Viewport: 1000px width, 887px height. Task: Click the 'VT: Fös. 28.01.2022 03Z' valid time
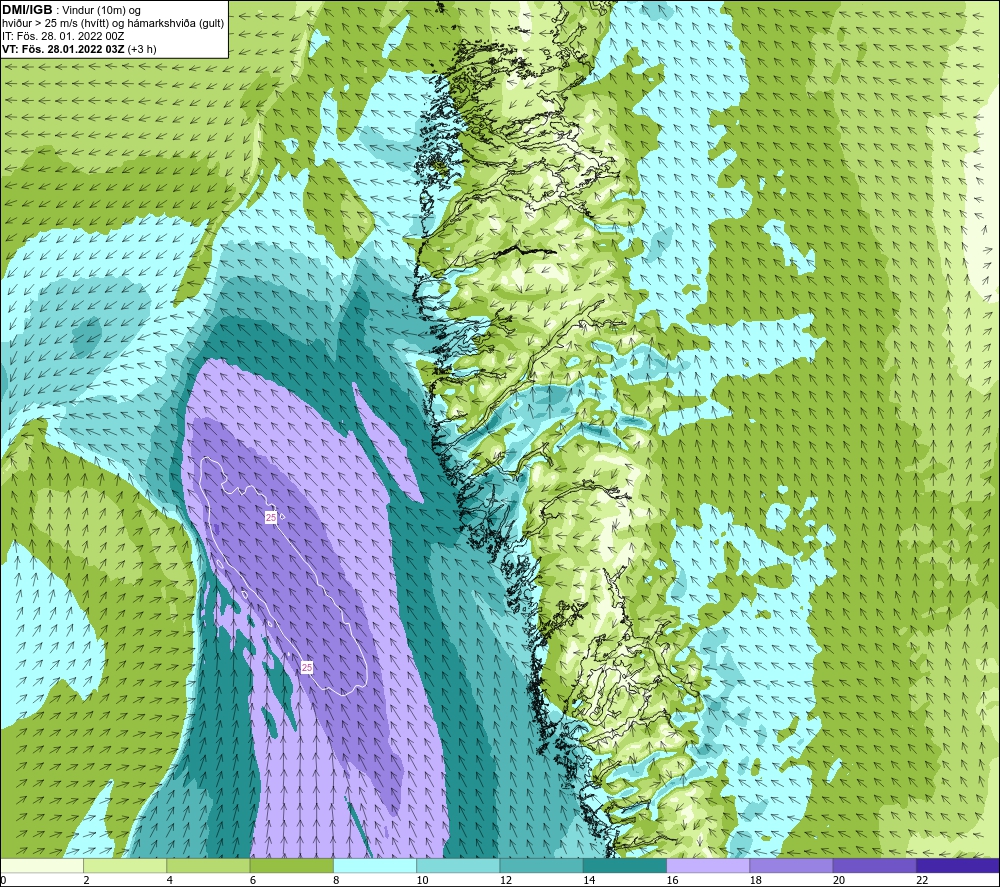(x=63, y=49)
